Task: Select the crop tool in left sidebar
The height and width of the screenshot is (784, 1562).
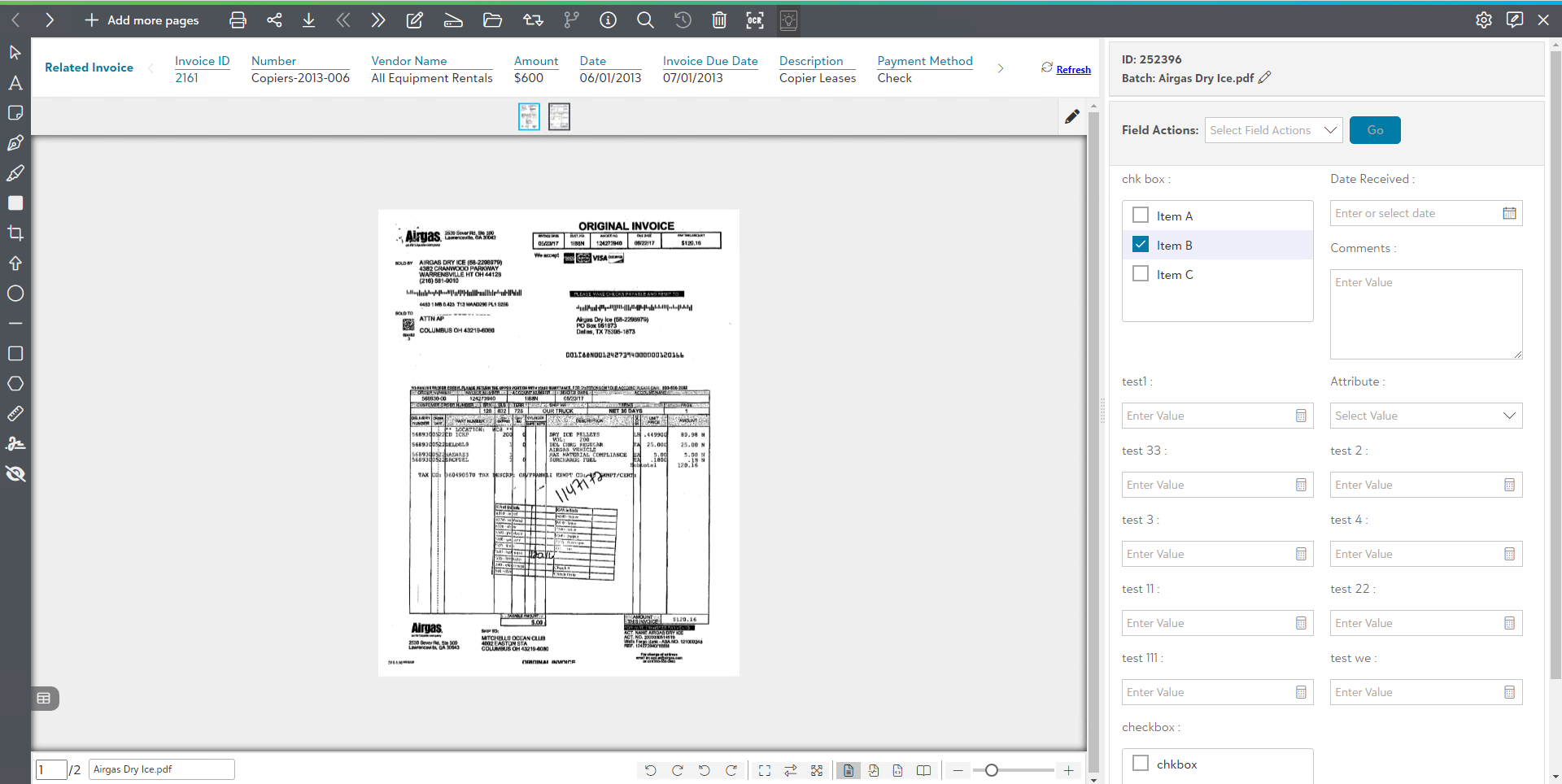Action: 15,233
